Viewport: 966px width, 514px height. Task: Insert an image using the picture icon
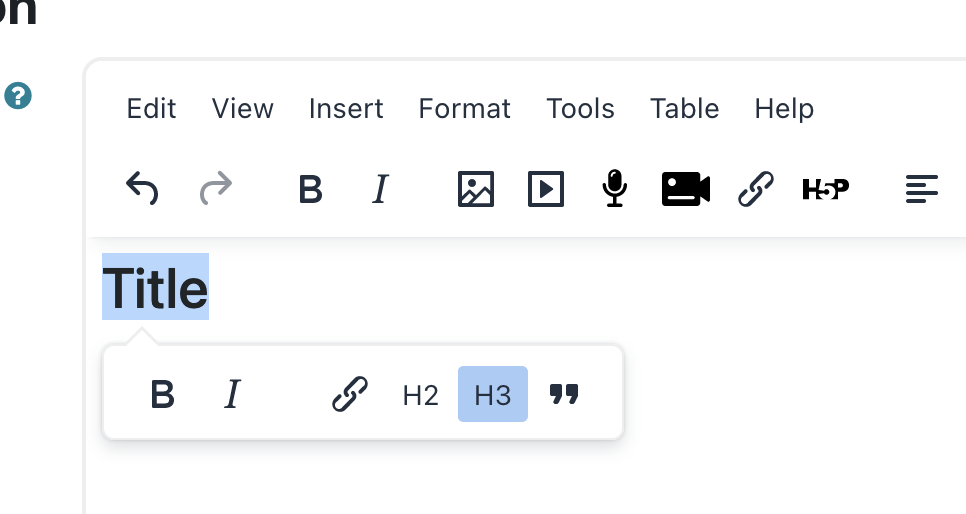[x=476, y=189]
